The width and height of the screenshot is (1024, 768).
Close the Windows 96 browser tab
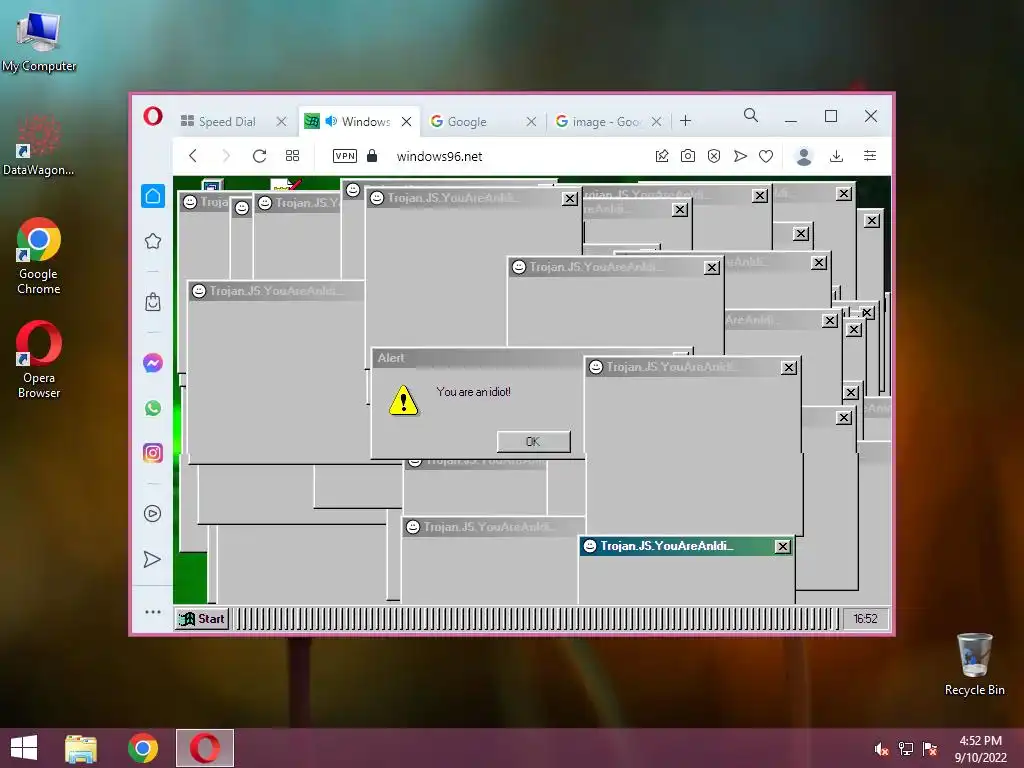[x=406, y=121]
